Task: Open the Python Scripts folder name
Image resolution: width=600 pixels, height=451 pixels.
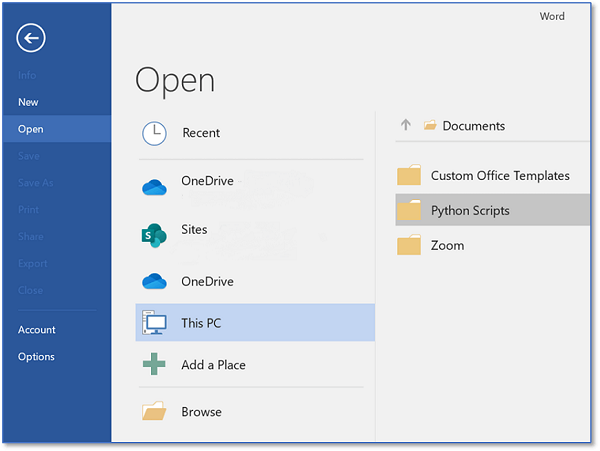Action: coord(470,211)
